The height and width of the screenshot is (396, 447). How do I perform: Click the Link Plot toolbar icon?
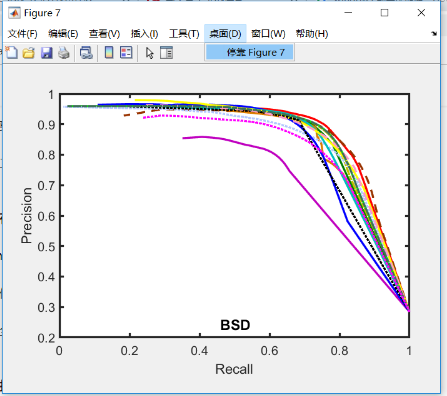point(86,53)
